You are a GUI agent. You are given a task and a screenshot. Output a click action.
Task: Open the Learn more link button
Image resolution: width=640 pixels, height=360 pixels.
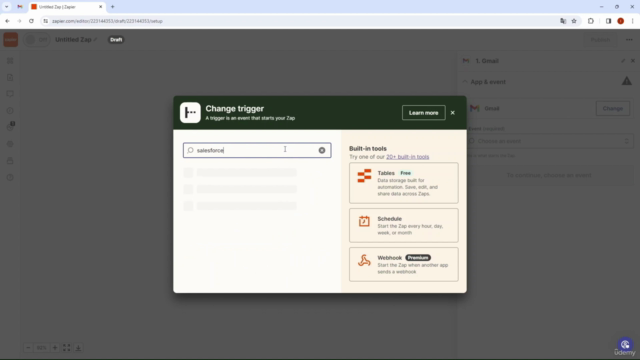coord(423,113)
